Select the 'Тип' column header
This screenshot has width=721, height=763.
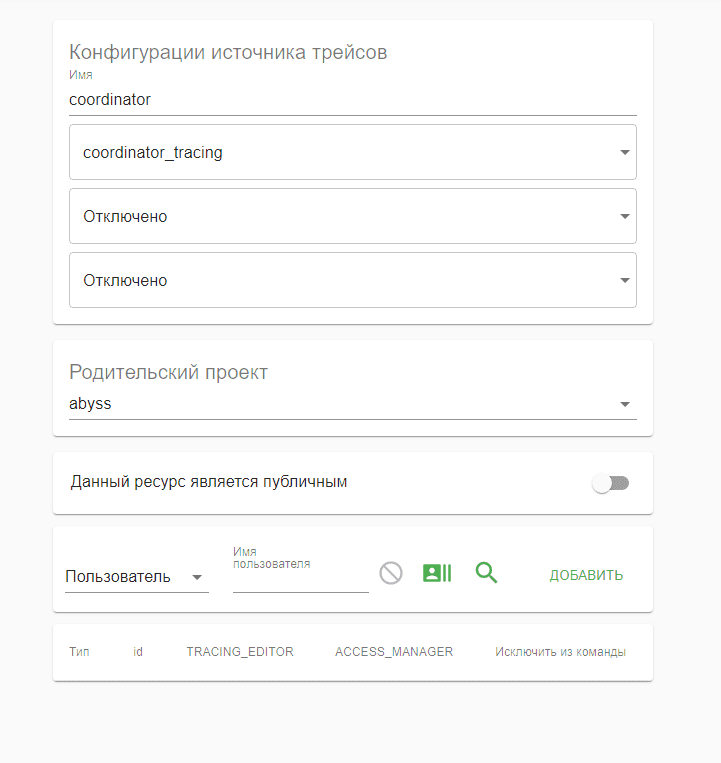(79, 652)
